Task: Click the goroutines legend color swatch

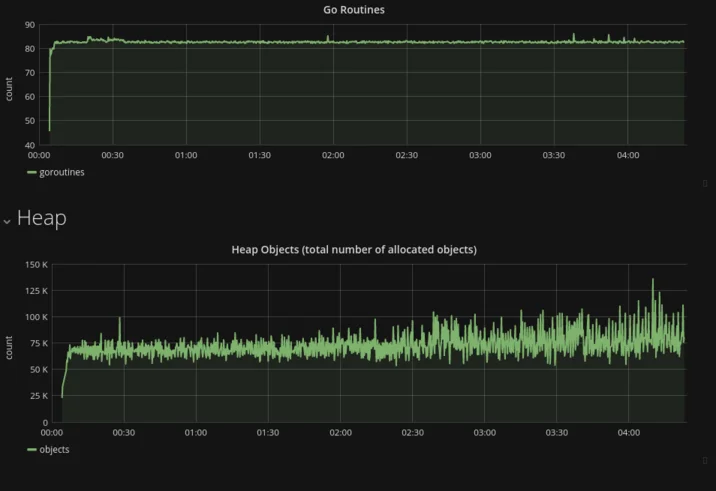Action: [x=32, y=172]
